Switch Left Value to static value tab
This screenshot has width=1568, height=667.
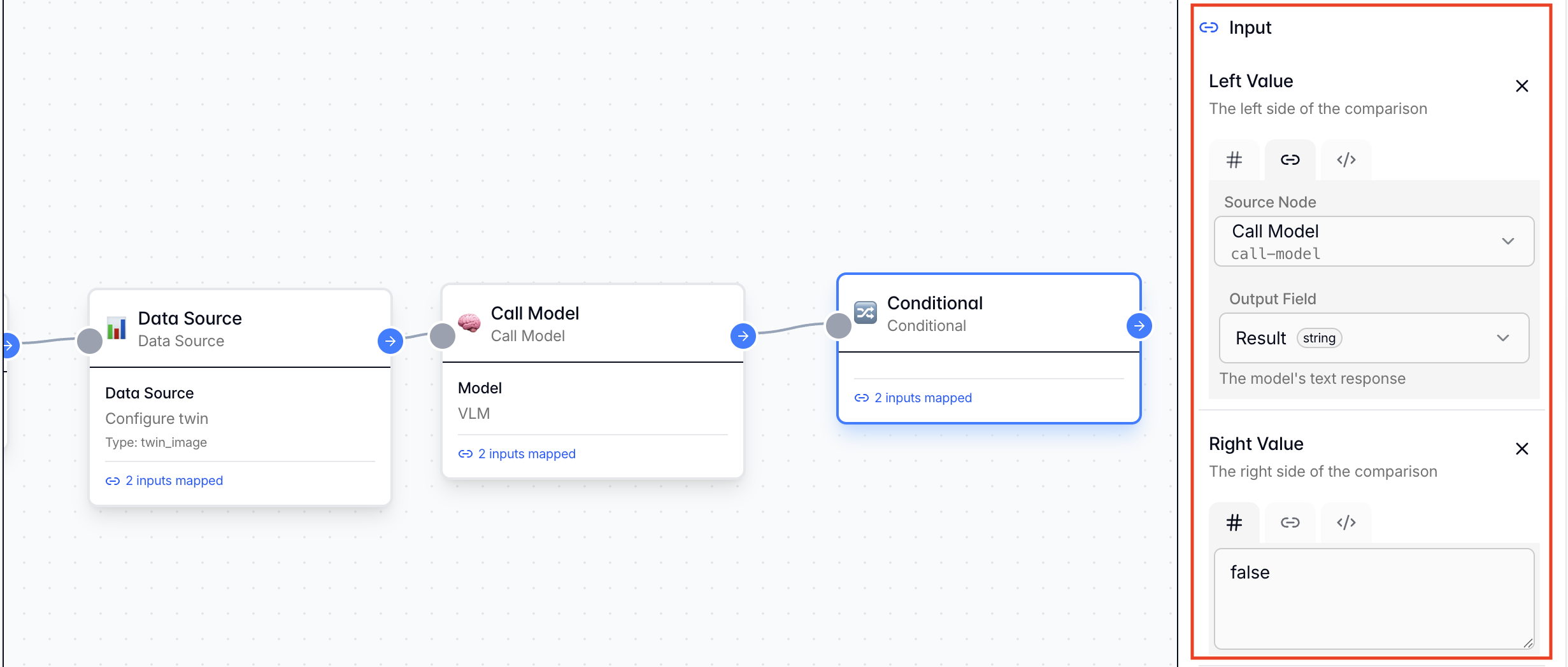1234,160
